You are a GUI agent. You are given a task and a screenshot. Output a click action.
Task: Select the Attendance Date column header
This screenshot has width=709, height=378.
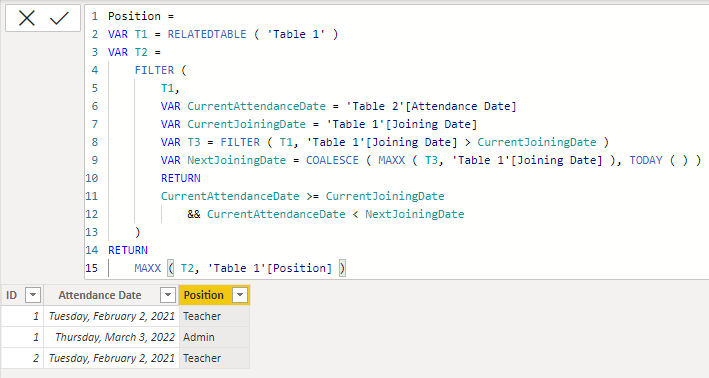coord(111,295)
